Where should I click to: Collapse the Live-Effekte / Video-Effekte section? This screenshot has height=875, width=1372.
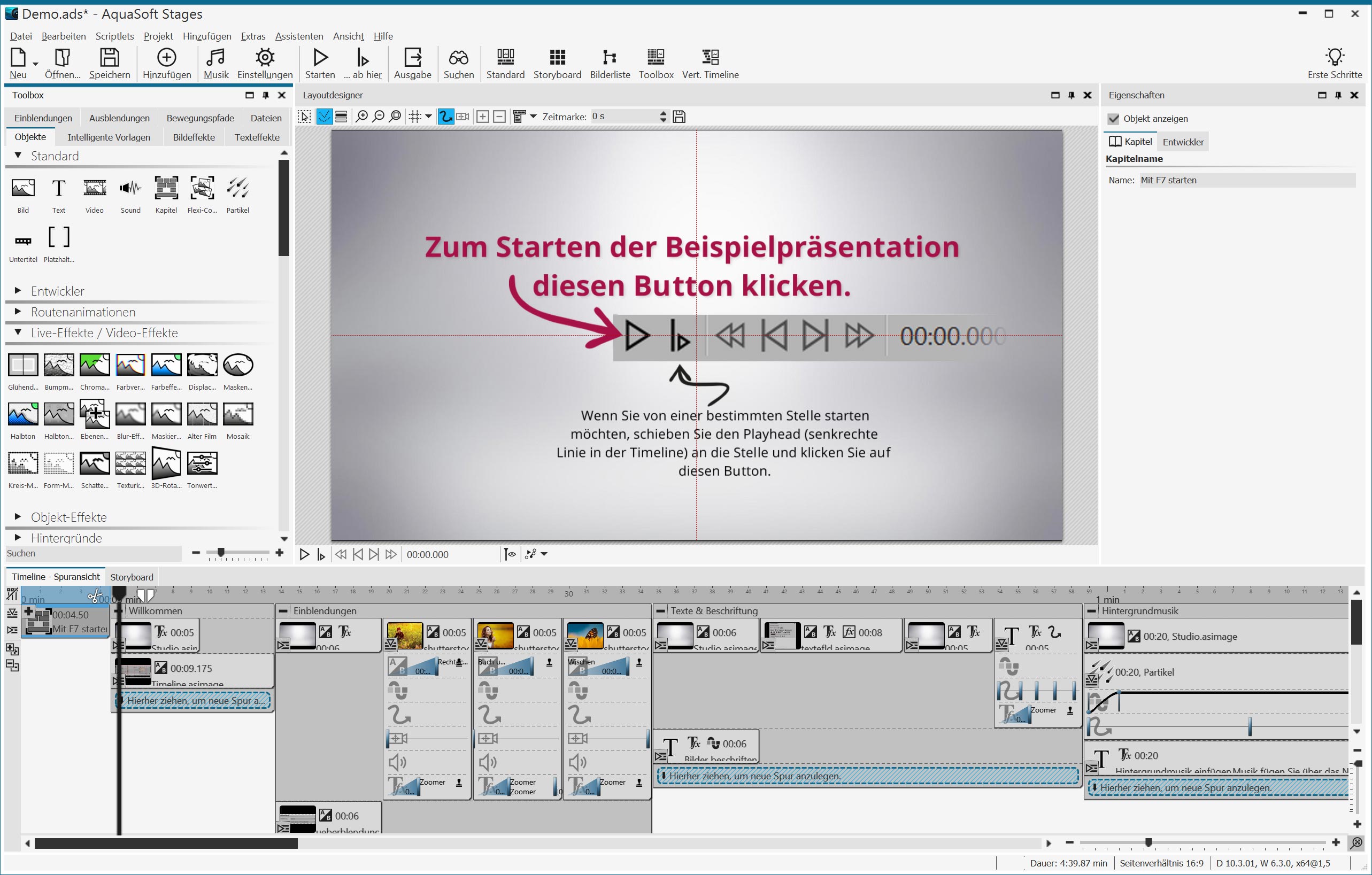coord(18,332)
